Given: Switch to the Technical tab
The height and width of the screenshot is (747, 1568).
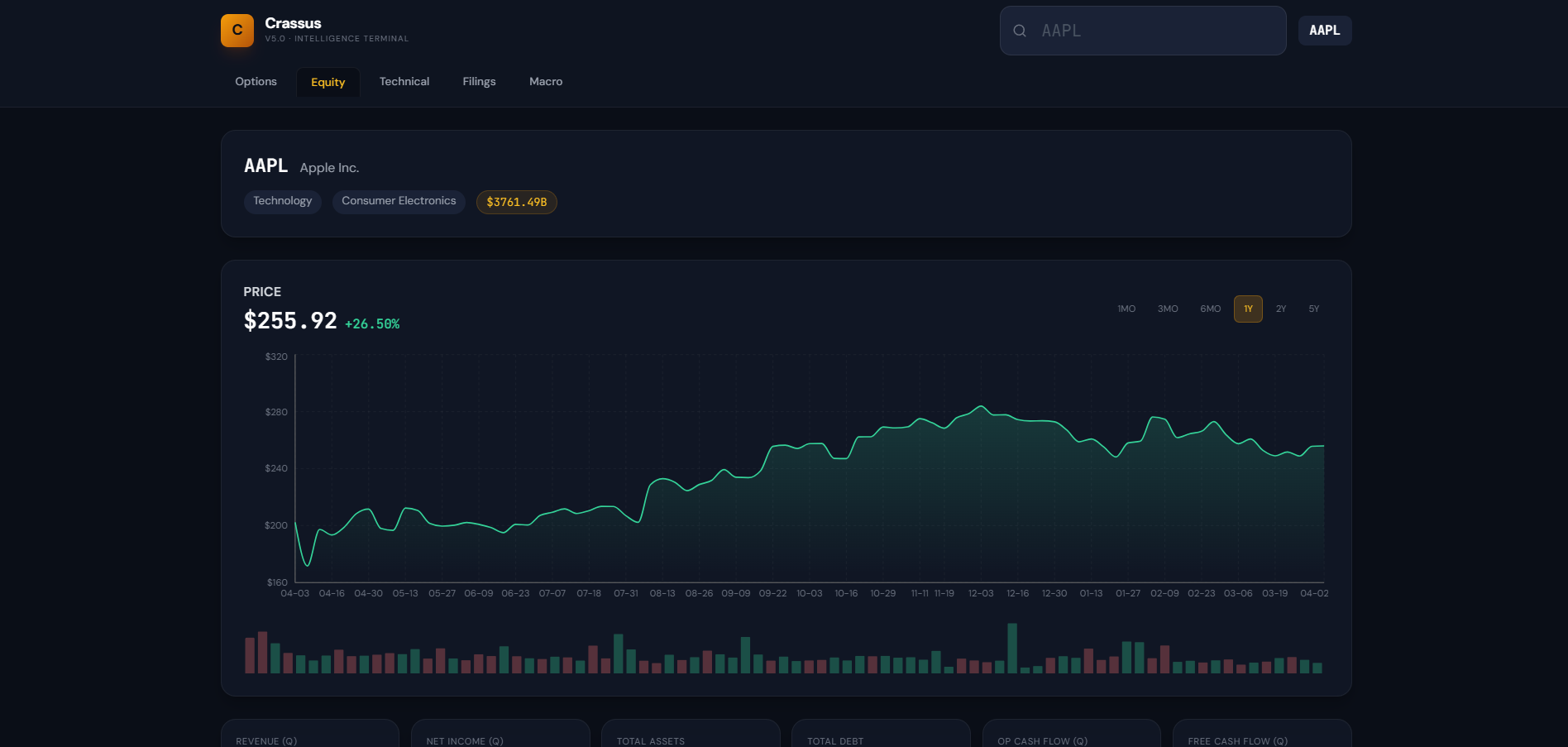Looking at the screenshot, I should pyautogui.click(x=404, y=81).
